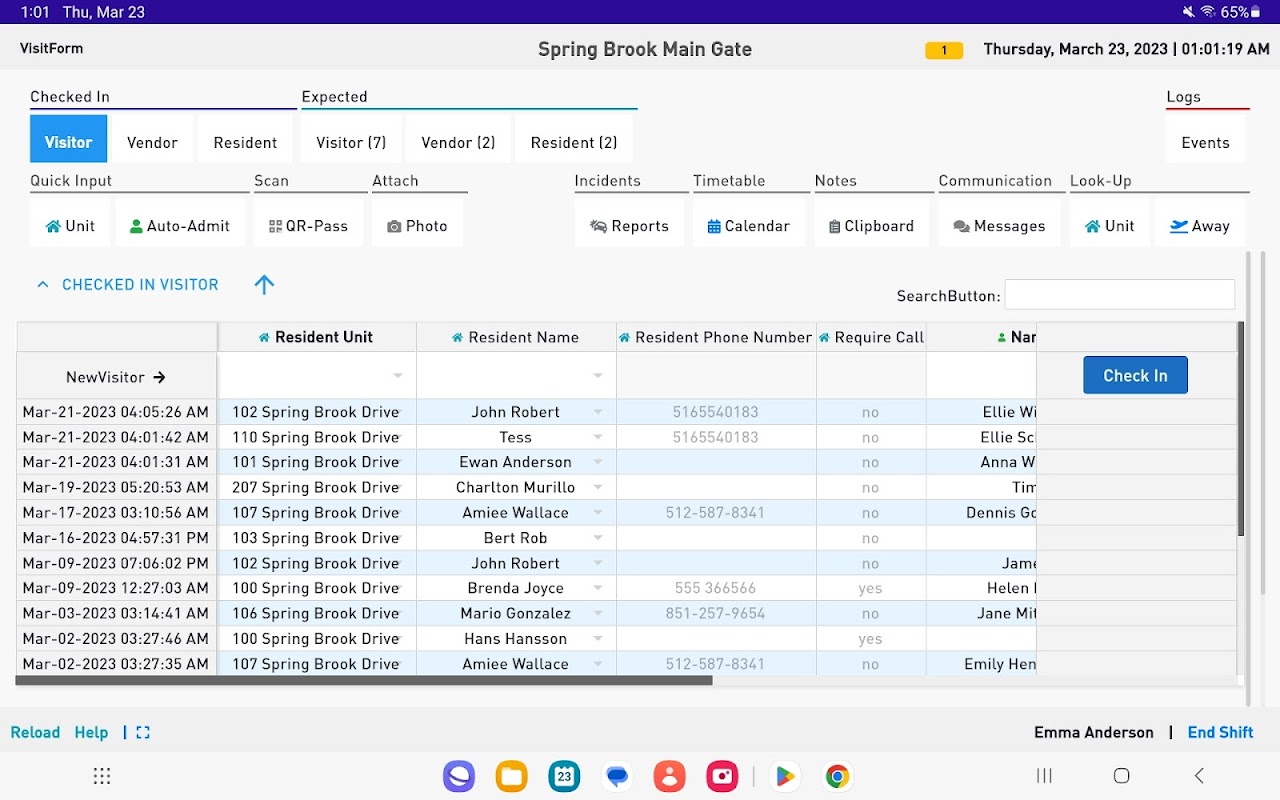This screenshot has height=800, width=1280.
Task: Open incident Reports
Action: coord(629,226)
